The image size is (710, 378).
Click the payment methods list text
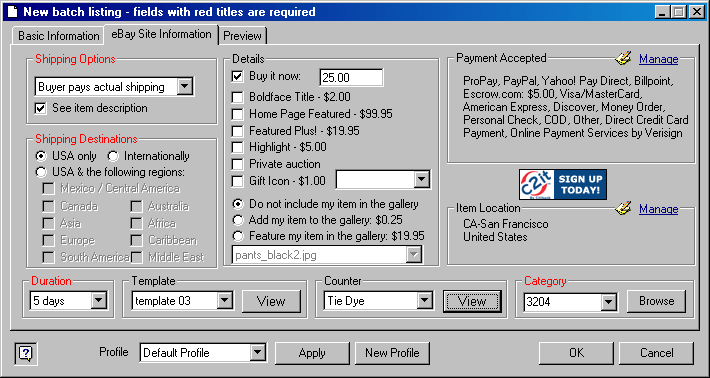pyautogui.click(x=576, y=107)
